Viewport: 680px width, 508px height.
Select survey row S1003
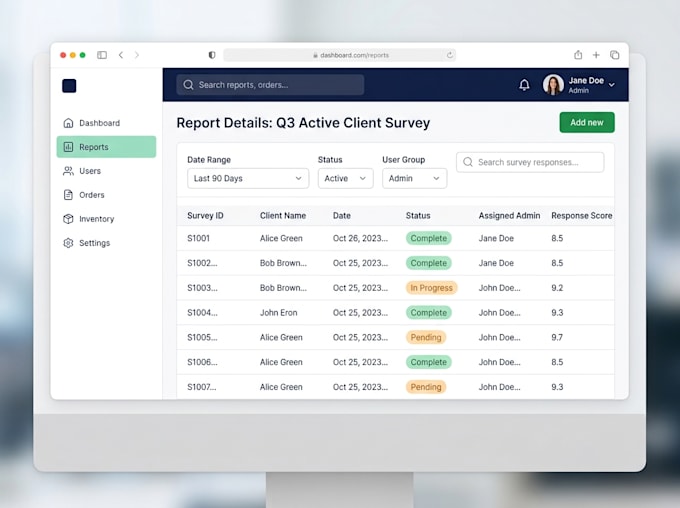[x=396, y=288]
